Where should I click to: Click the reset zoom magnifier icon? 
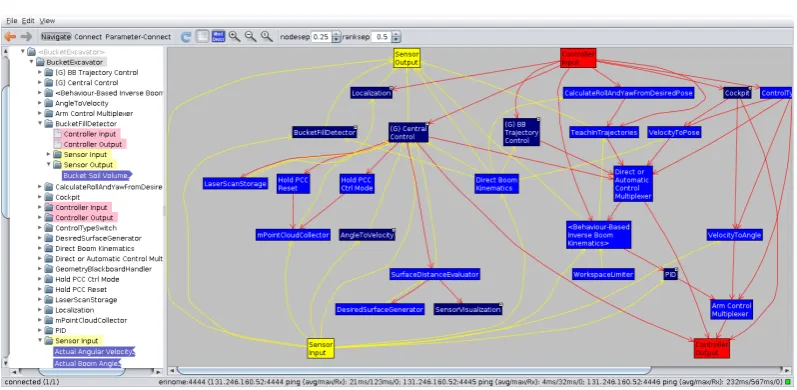click(x=267, y=37)
